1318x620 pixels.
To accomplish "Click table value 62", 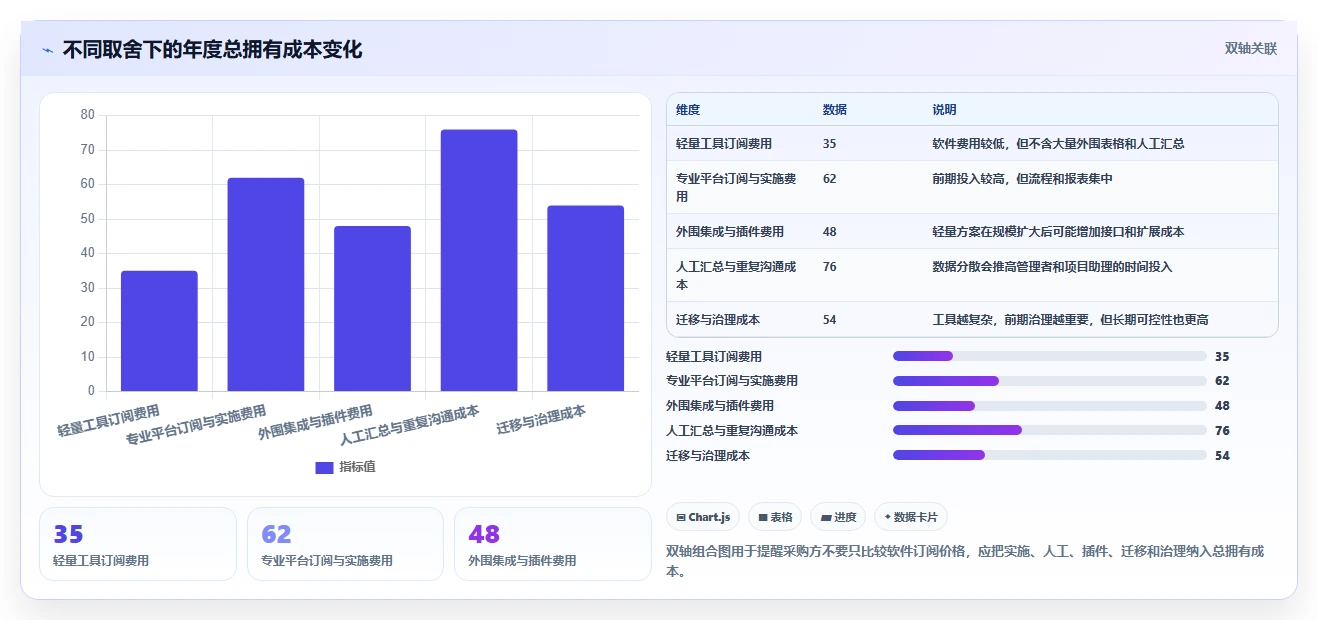I will click(x=830, y=179).
